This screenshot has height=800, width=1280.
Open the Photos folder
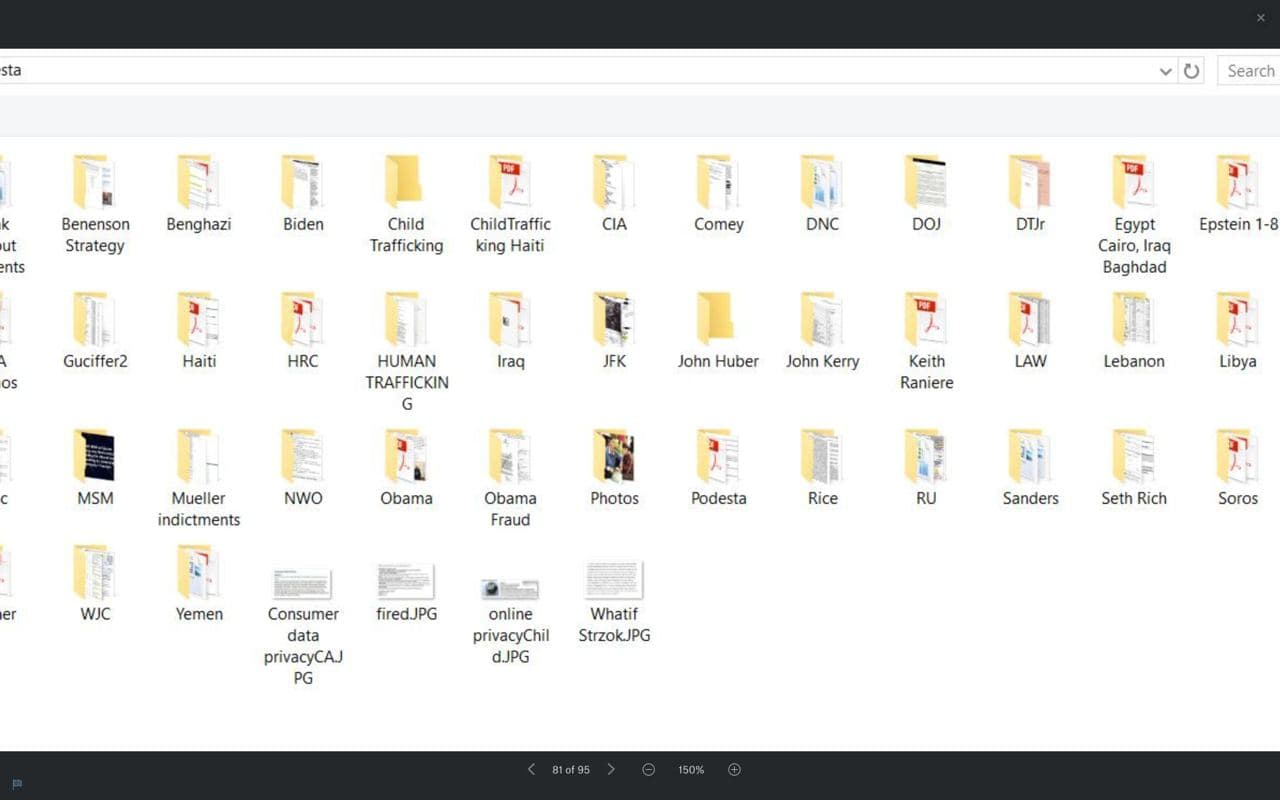point(614,457)
